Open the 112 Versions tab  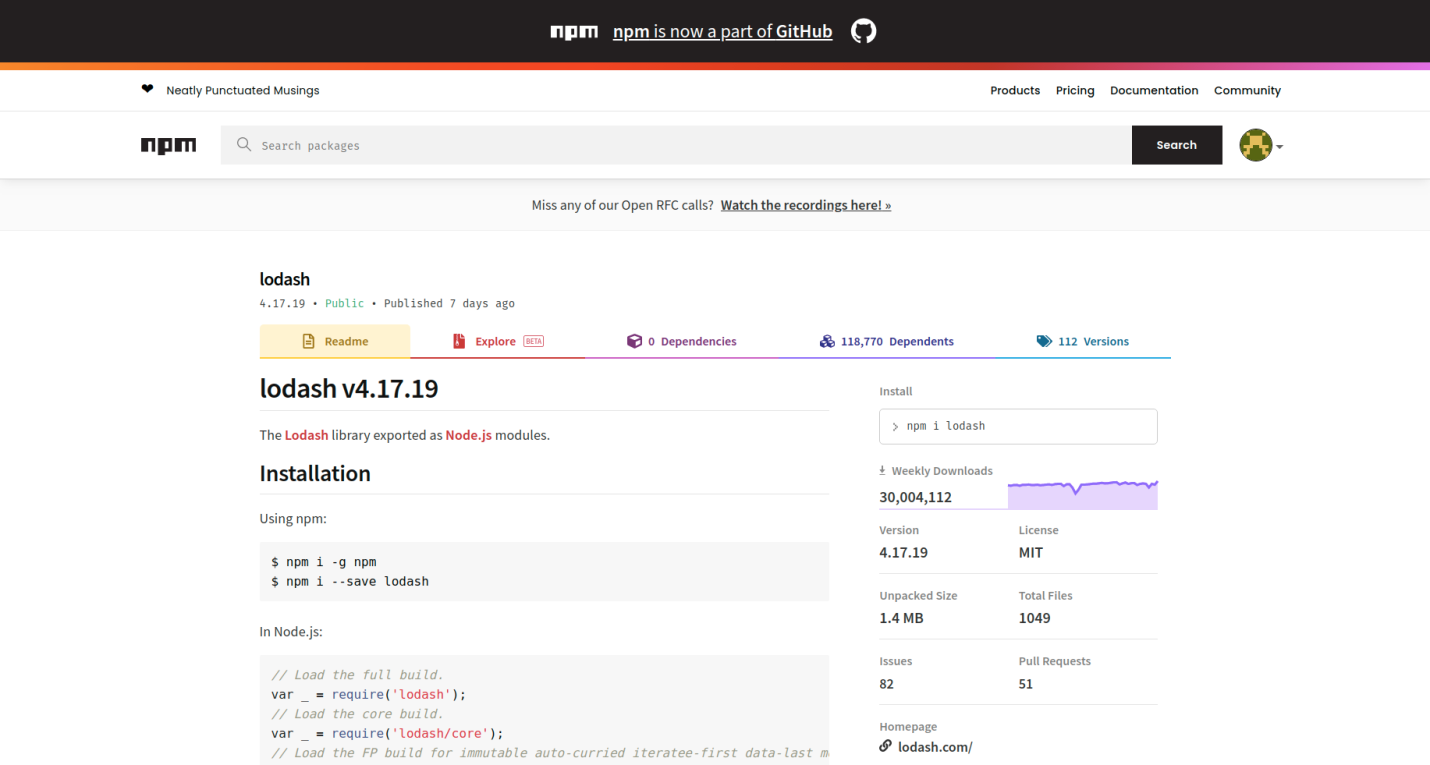(1083, 341)
